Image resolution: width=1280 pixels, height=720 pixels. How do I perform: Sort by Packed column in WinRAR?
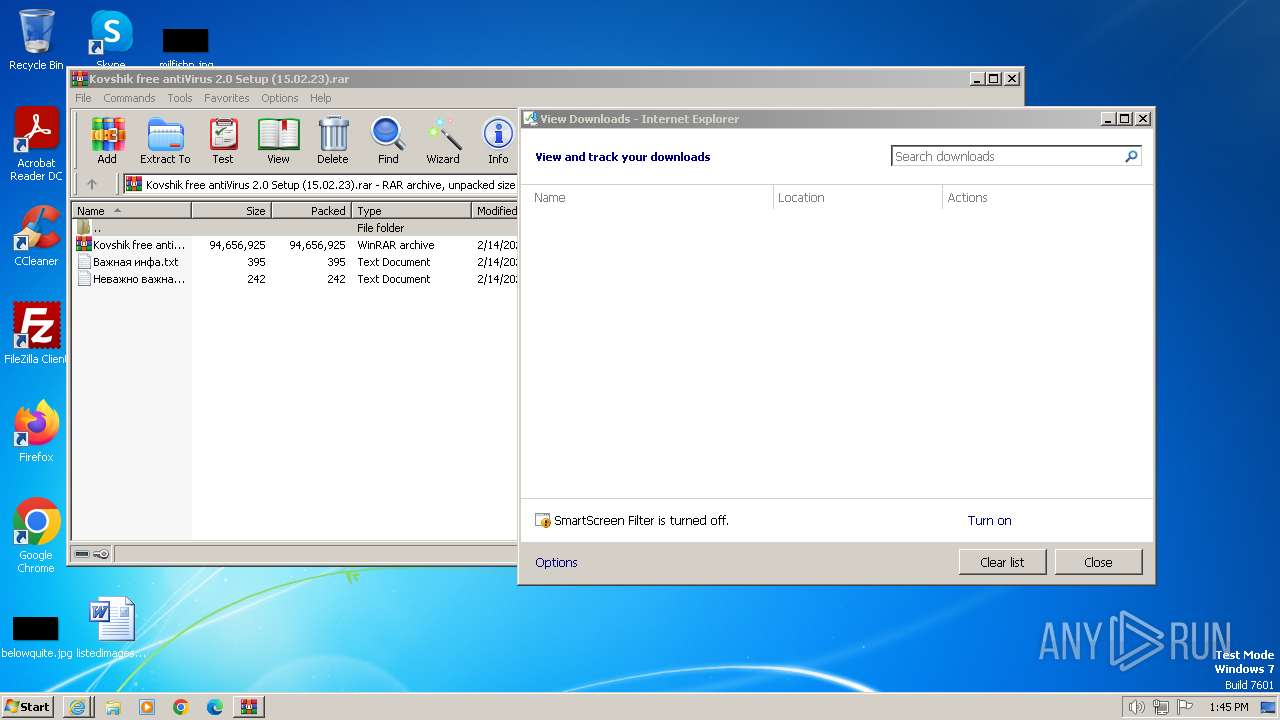tap(311, 211)
